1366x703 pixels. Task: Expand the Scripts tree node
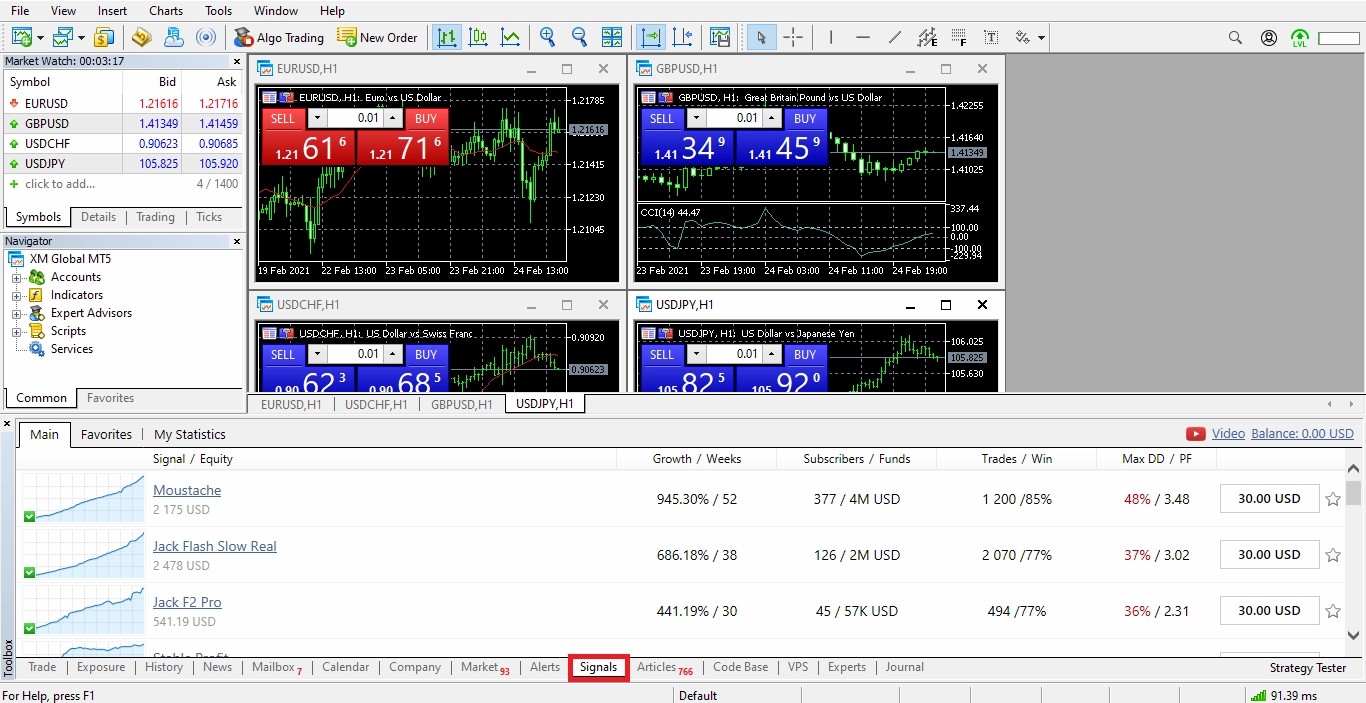(16, 331)
